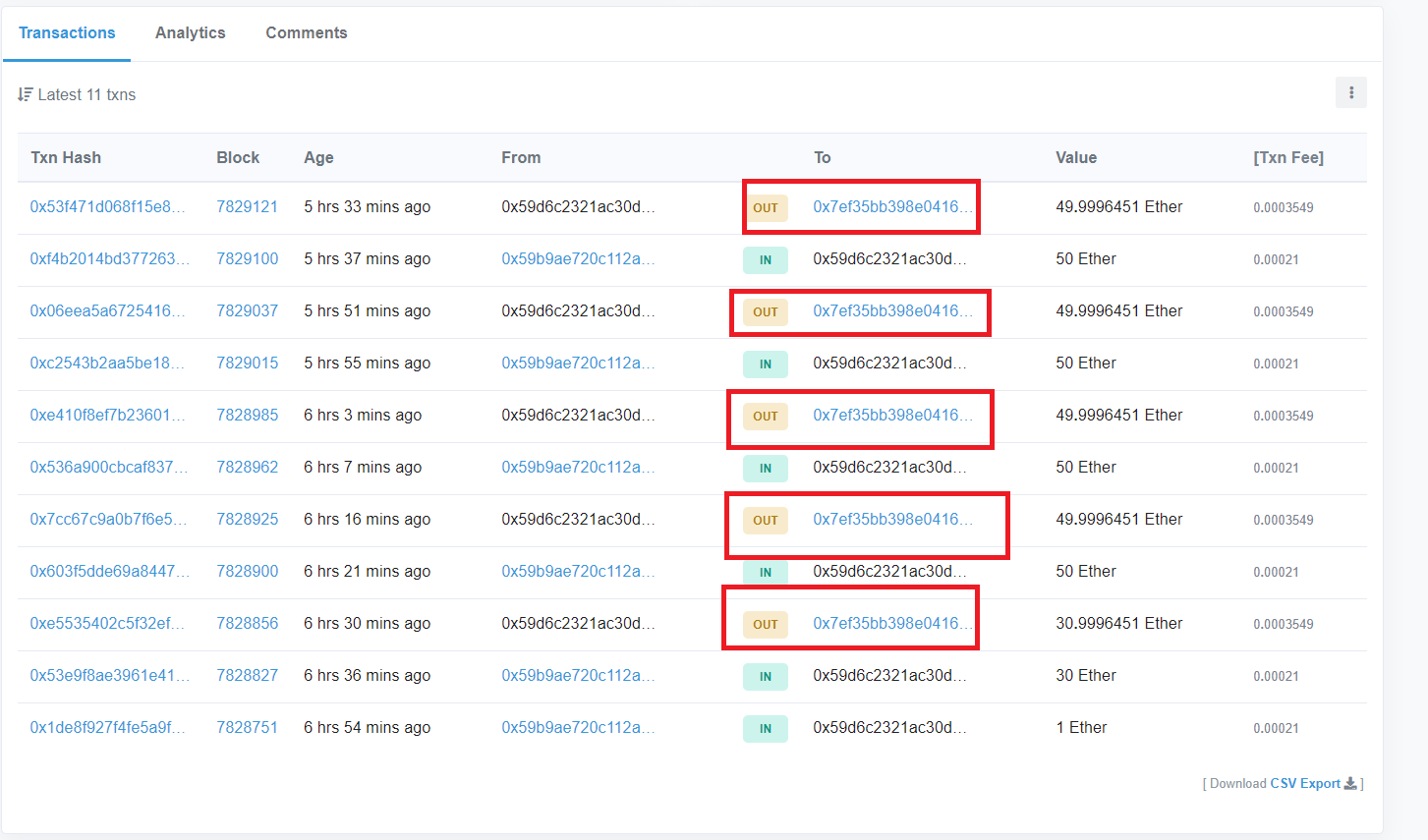1428x840 pixels.
Task: Open block 7828925
Action: tap(247, 519)
